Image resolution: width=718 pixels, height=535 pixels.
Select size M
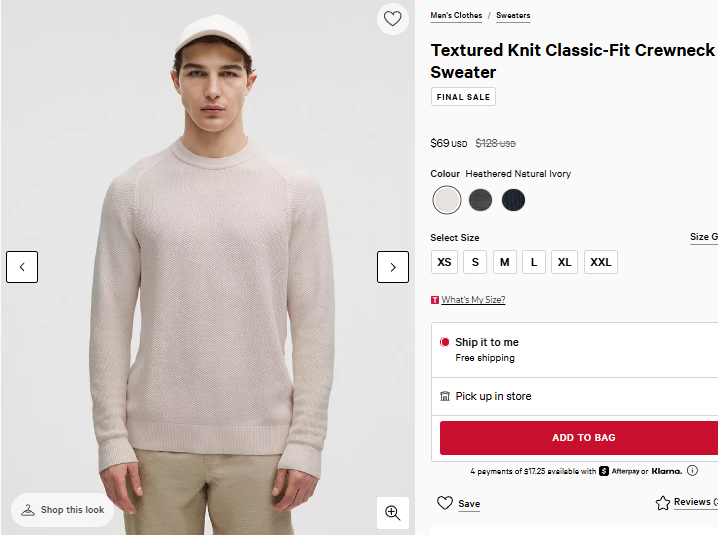[505, 262]
